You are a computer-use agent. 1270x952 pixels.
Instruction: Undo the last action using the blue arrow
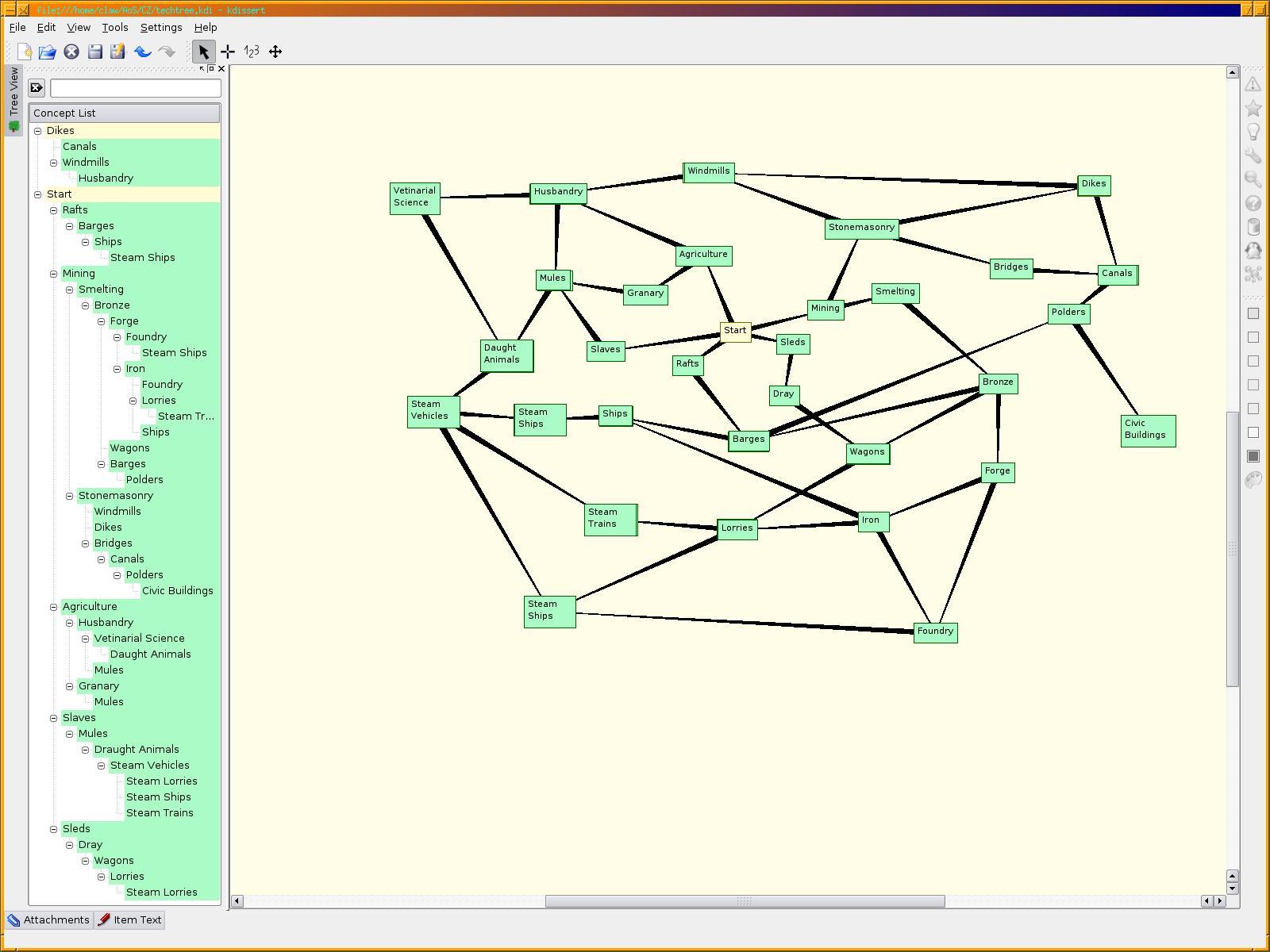point(143,52)
